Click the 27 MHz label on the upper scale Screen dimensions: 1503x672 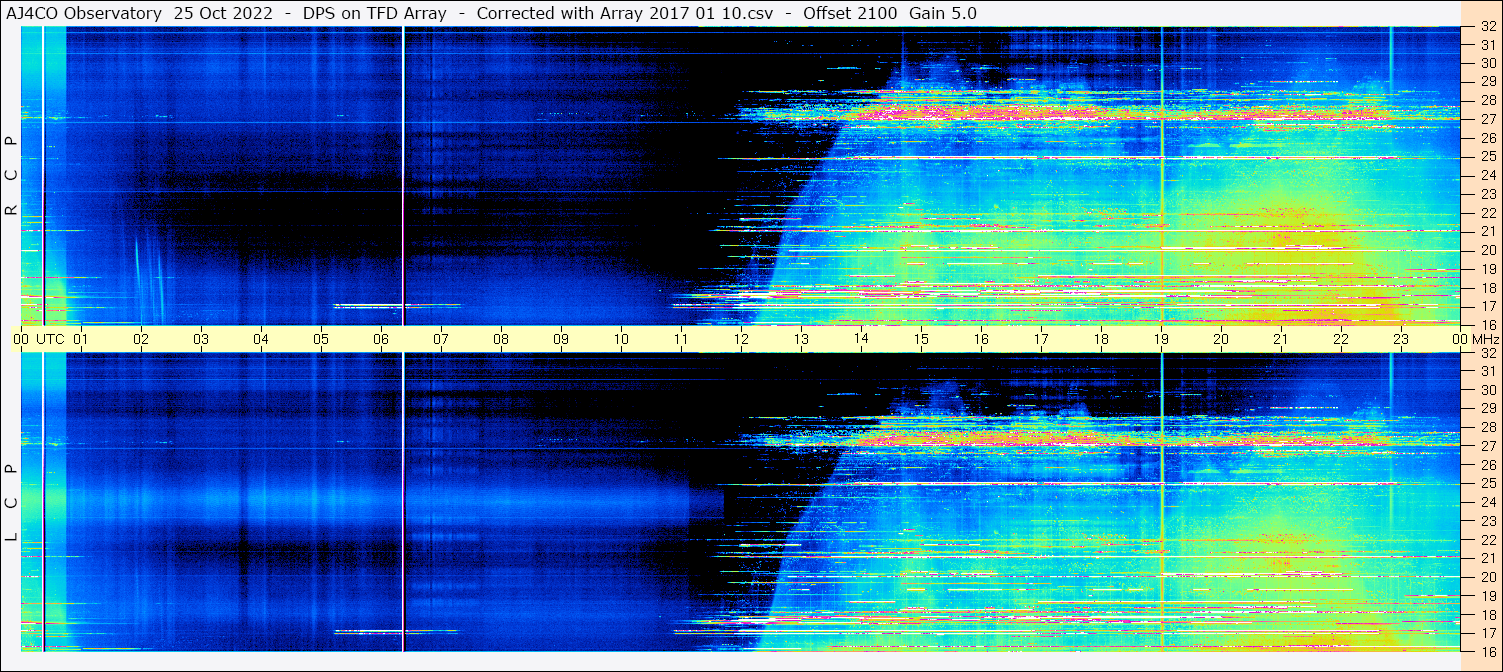pos(1487,119)
